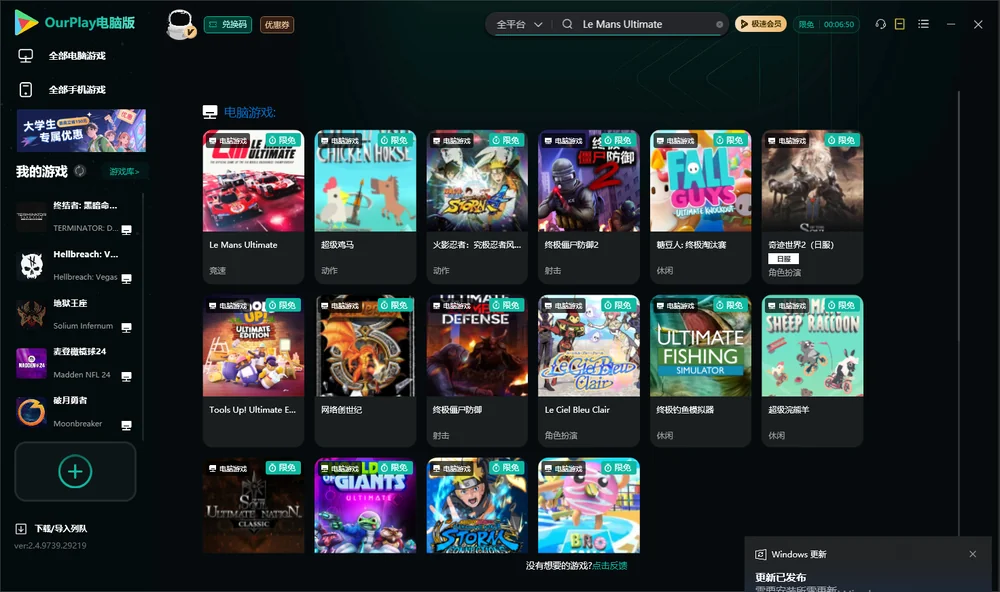Click the yellow notes icon in title bar
Image resolution: width=1000 pixels, height=592 pixels.
(900, 24)
